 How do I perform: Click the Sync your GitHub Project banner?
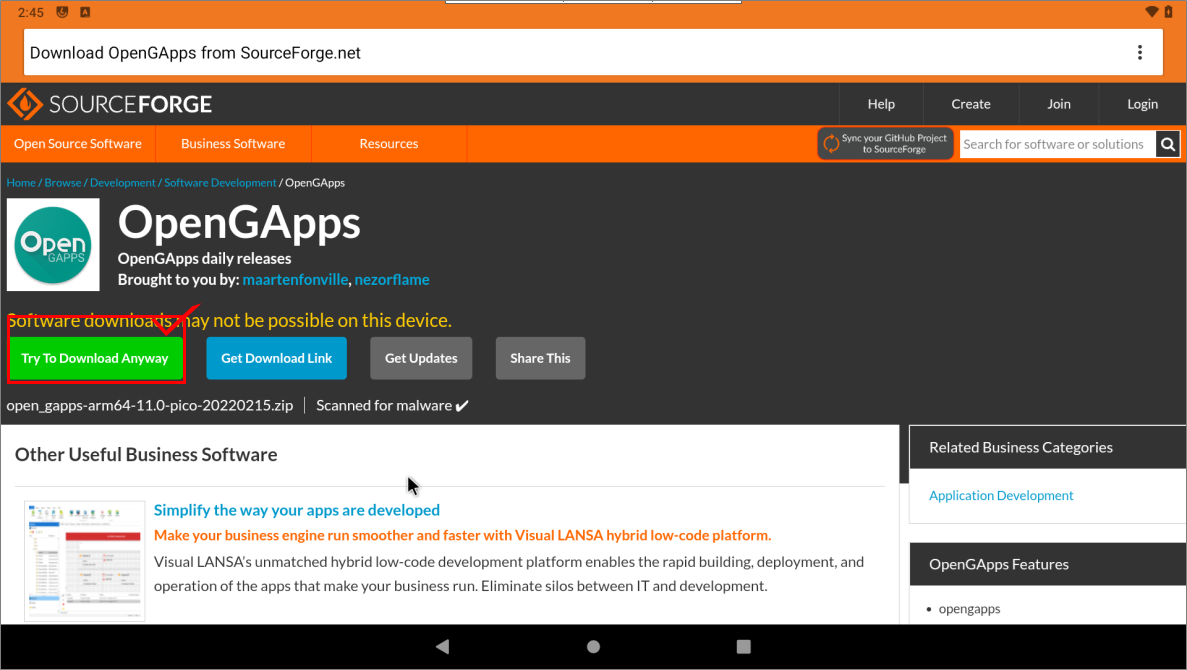(x=885, y=143)
